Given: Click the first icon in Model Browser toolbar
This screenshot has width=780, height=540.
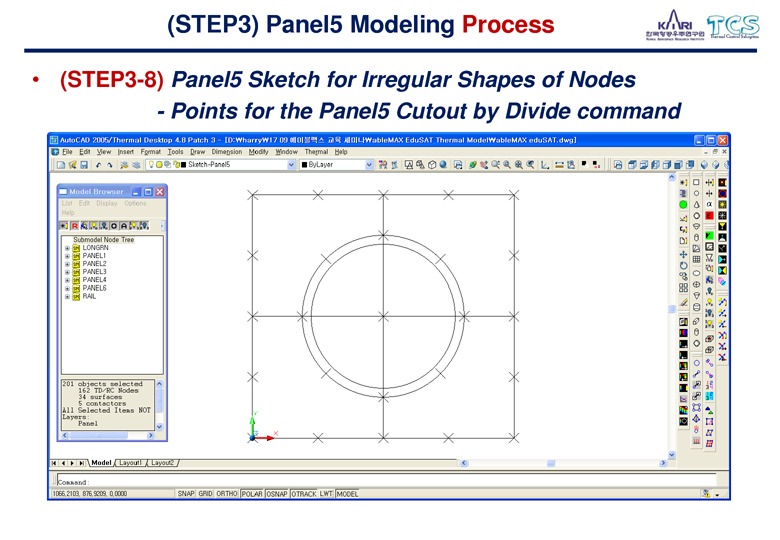Looking at the screenshot, I should point(64,226).
